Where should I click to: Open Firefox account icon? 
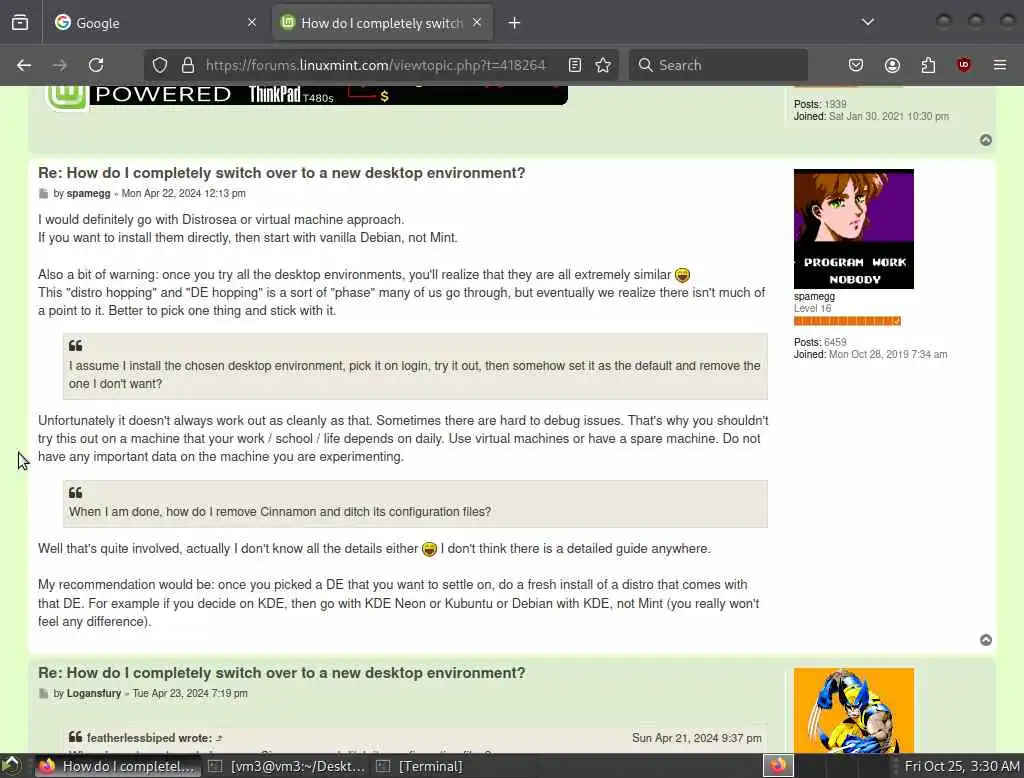coord(892,65)
